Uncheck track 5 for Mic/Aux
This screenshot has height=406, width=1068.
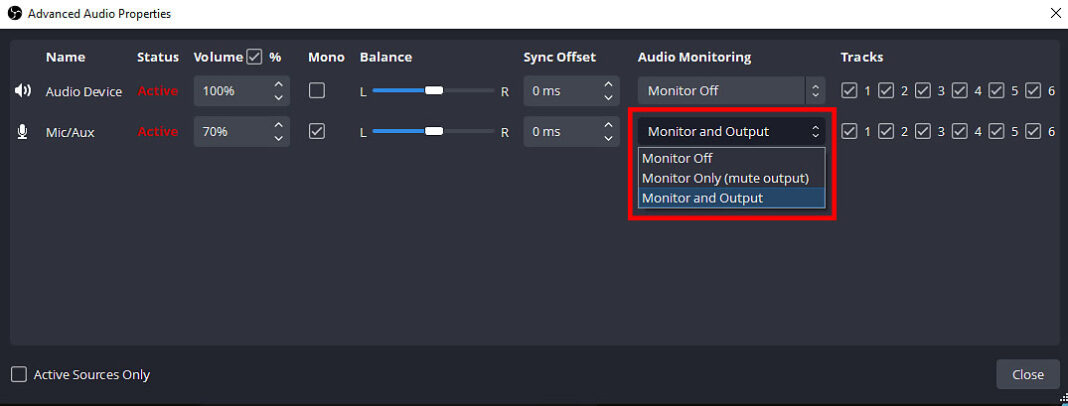[x=996, y=131]
